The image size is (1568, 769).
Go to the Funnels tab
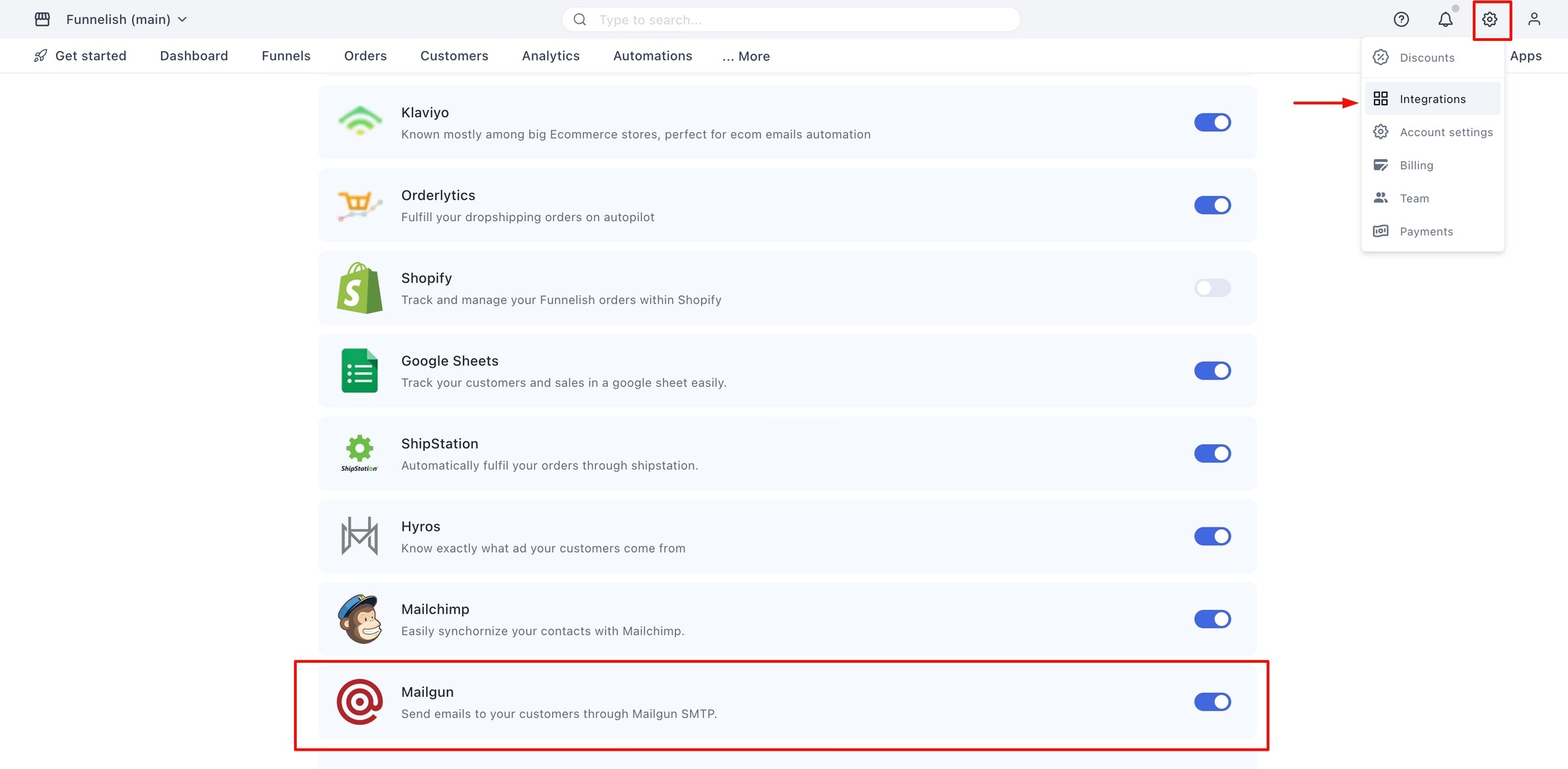point(286,56)
